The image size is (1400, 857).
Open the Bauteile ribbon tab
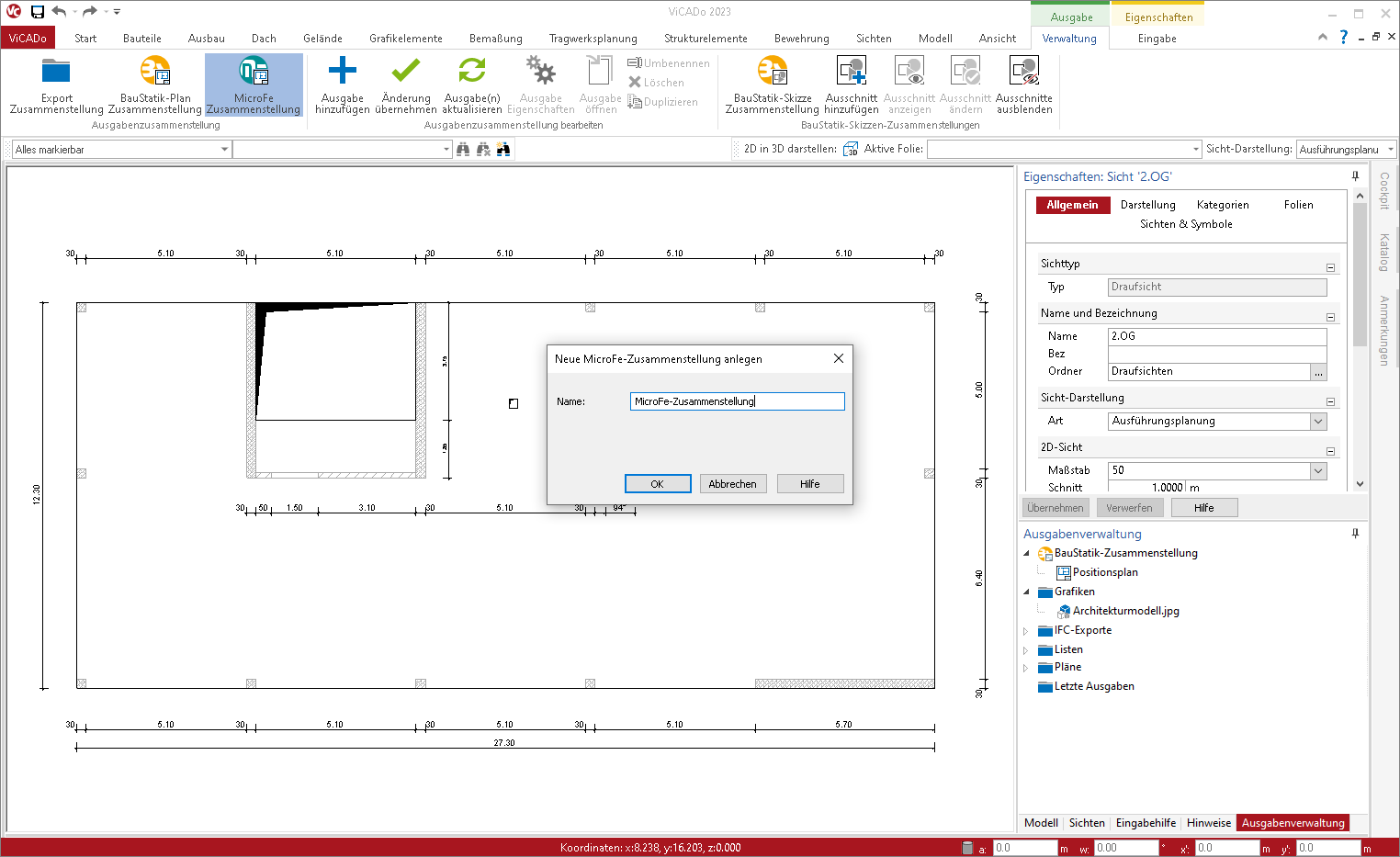[x=142, y=39]
